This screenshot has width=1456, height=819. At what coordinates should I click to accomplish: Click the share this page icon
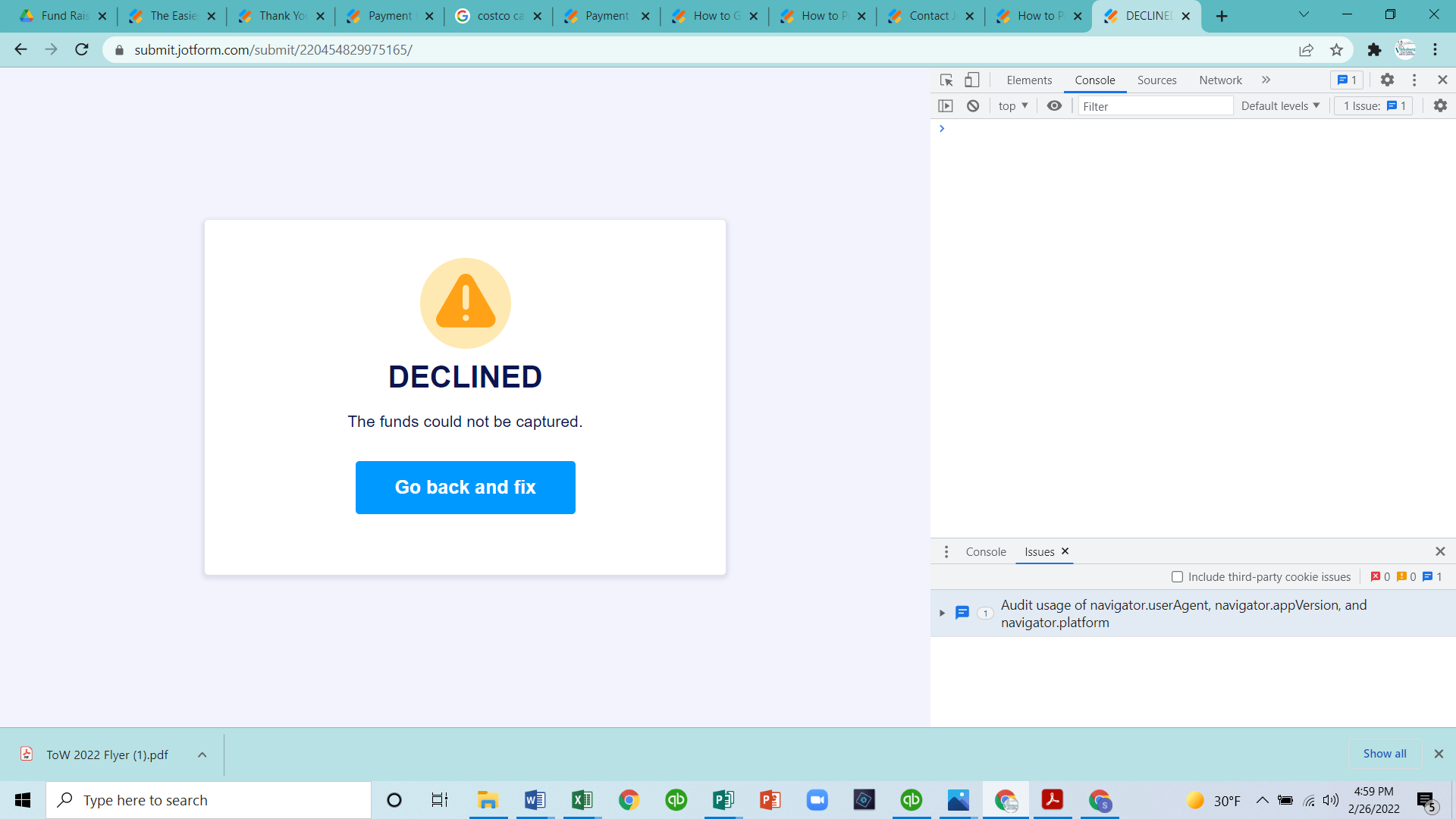1306,50
